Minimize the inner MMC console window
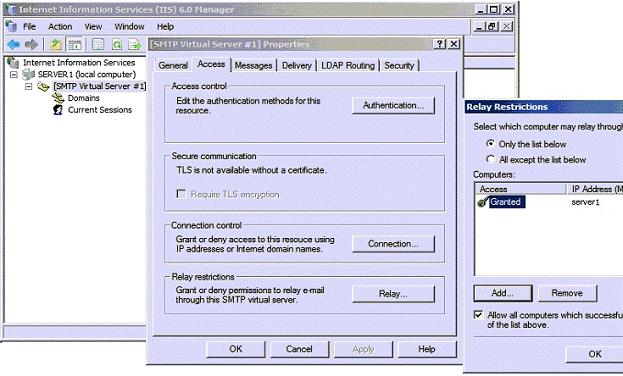 coord(480,27)
